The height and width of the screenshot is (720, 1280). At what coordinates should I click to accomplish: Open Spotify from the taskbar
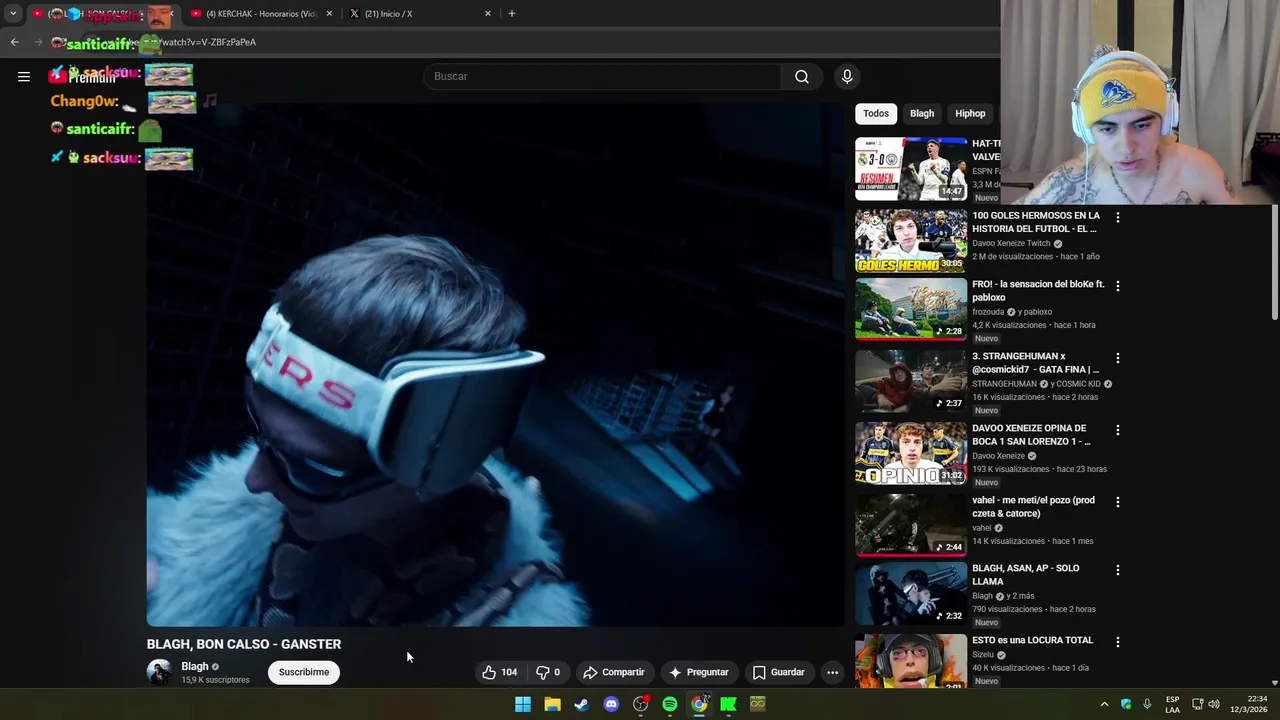coord(670,704)
